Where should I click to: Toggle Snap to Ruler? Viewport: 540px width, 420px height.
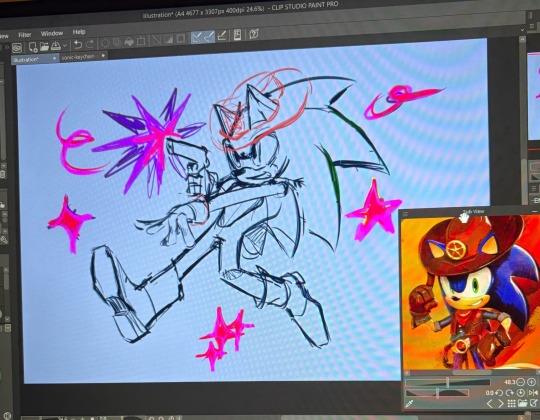click(x=197, y=38)
